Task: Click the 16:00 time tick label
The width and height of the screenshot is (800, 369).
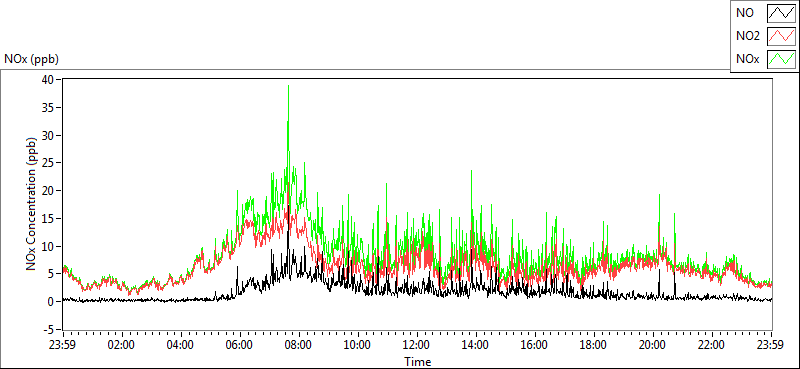Action: tap(535, 345)
